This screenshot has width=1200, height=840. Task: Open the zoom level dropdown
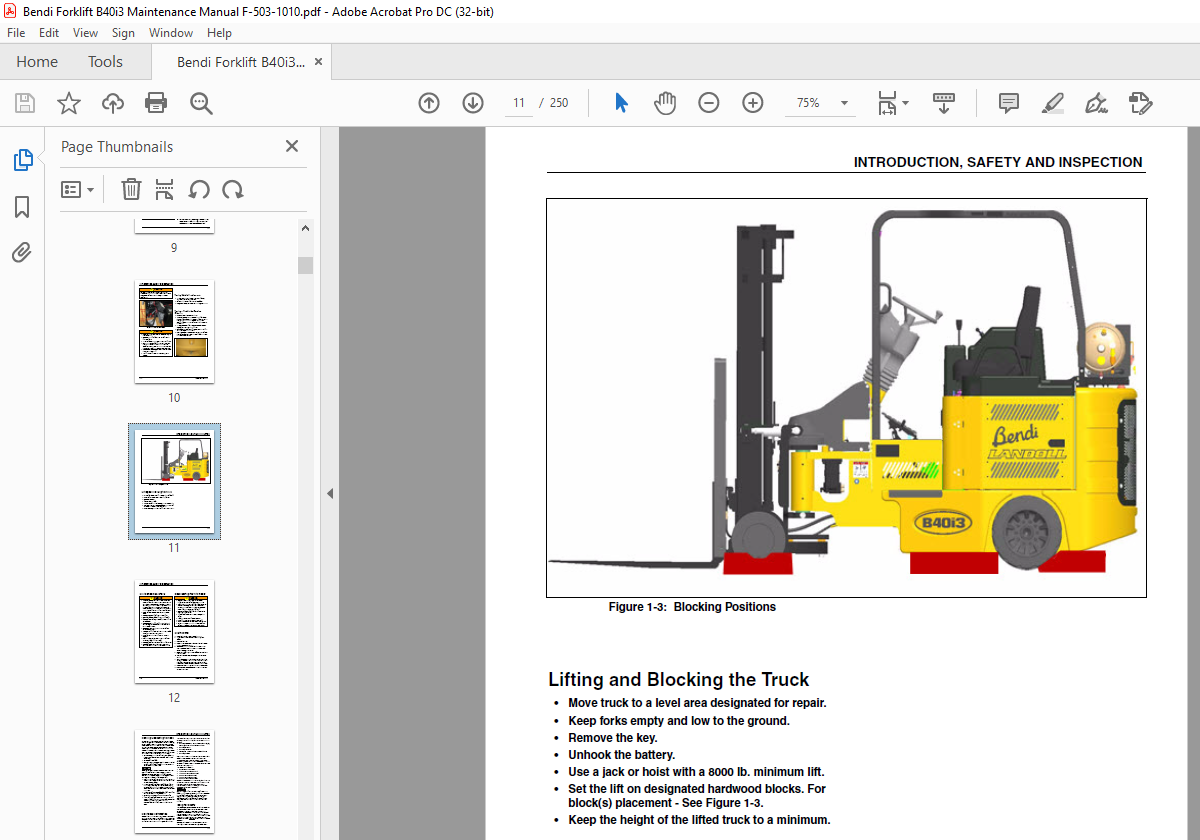click(844, 103)
